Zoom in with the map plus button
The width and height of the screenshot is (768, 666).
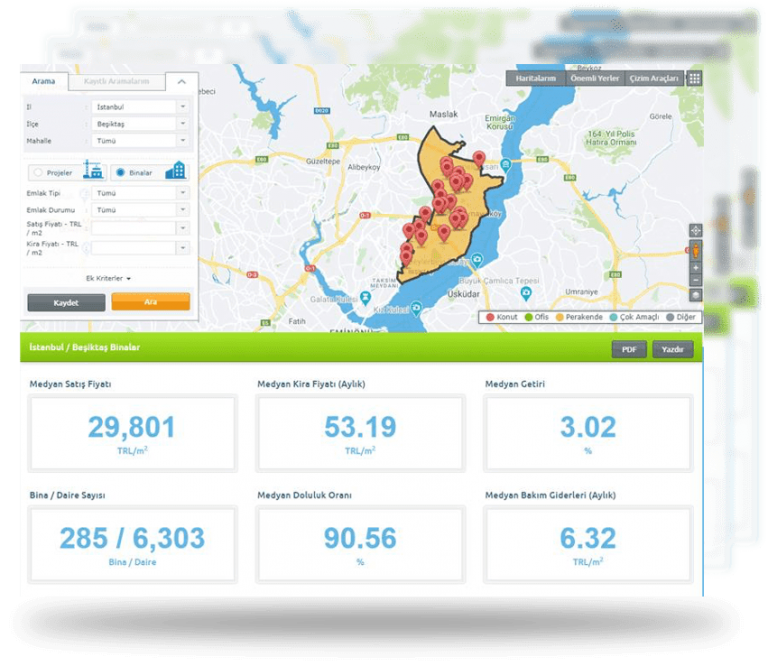pyautogui.click(x=696, y=268)
